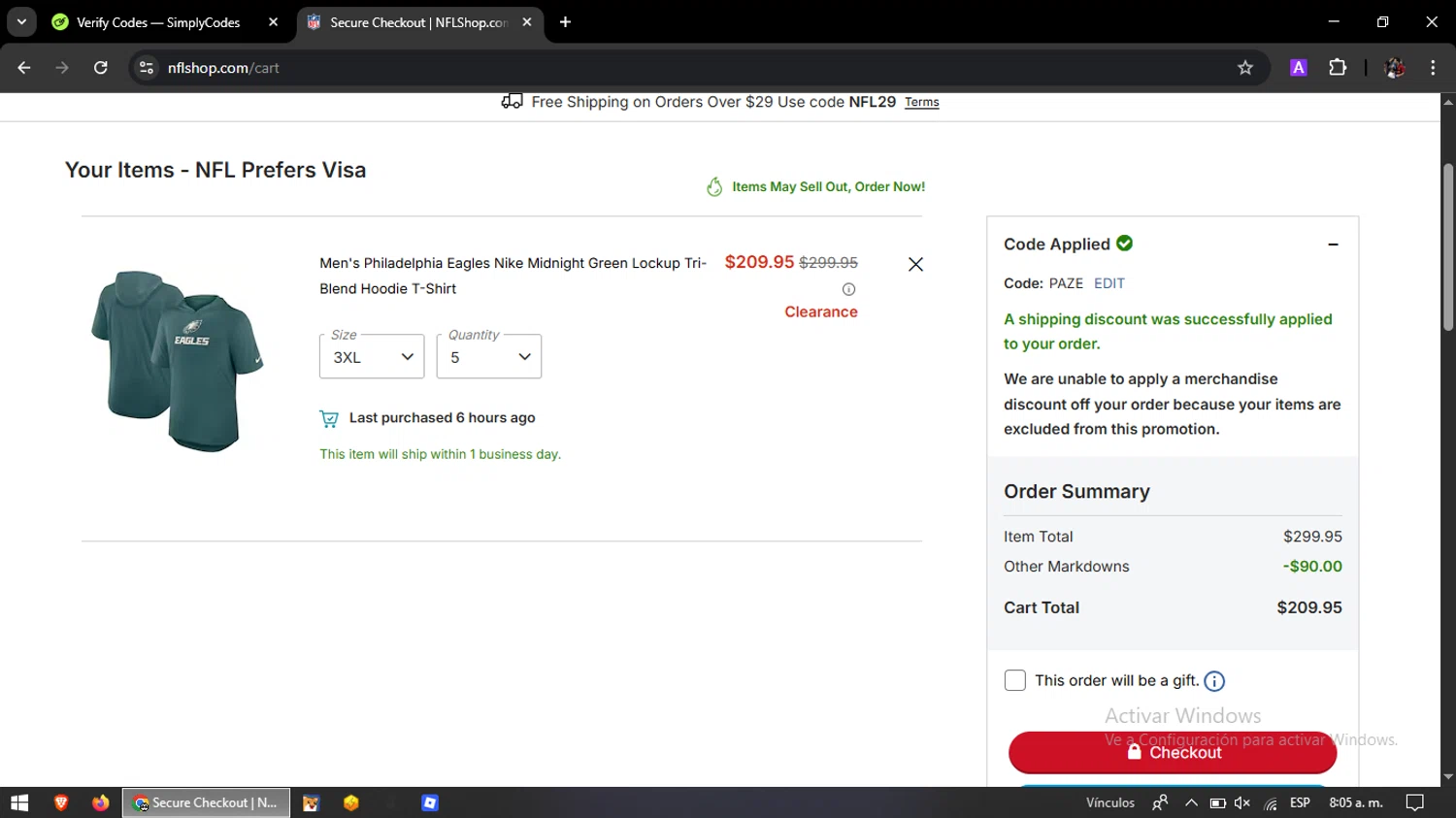Open the price info icon above Clearance
Viewport: 1456px width, 818px height.
pyautogui.click(x=848, y=289)
